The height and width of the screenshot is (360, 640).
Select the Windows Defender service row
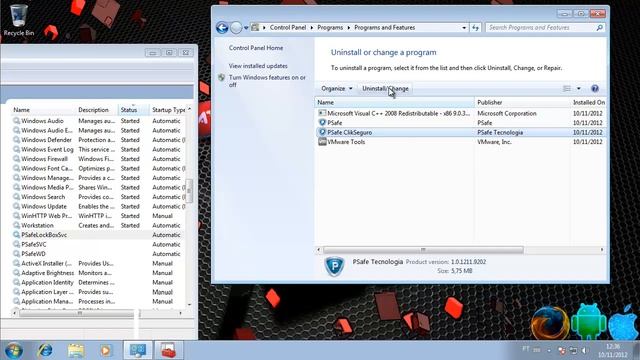pos(98,140)
